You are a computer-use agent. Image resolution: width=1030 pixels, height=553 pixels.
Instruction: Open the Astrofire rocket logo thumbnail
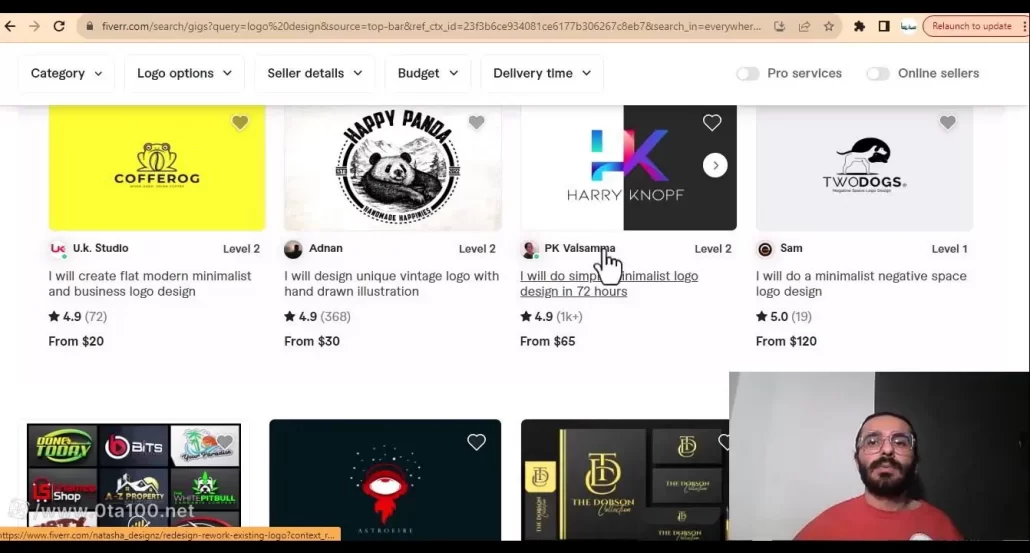pyautogui.click(x=385, y=480)
